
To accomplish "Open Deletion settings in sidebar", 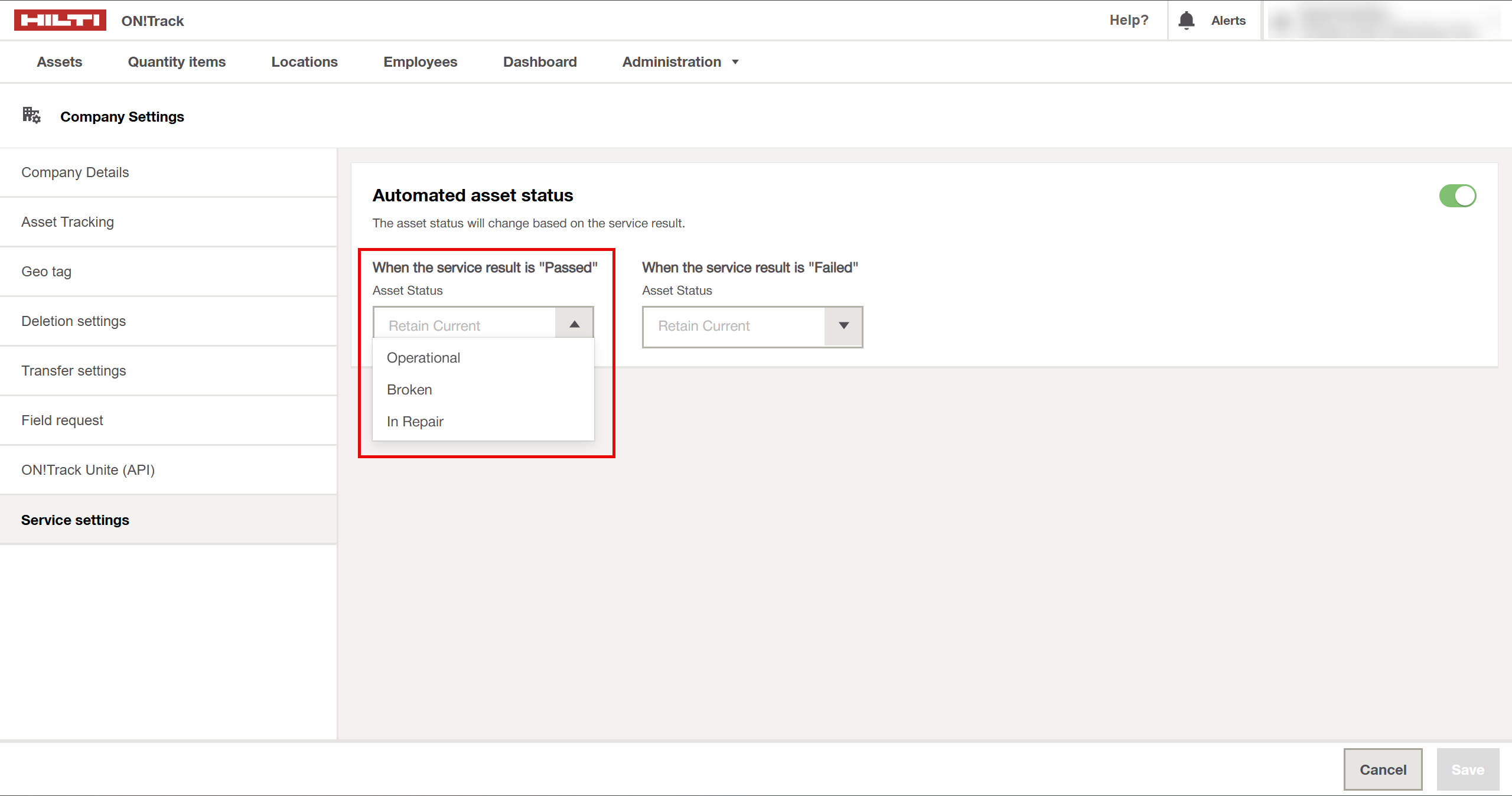I will [73, 321].
